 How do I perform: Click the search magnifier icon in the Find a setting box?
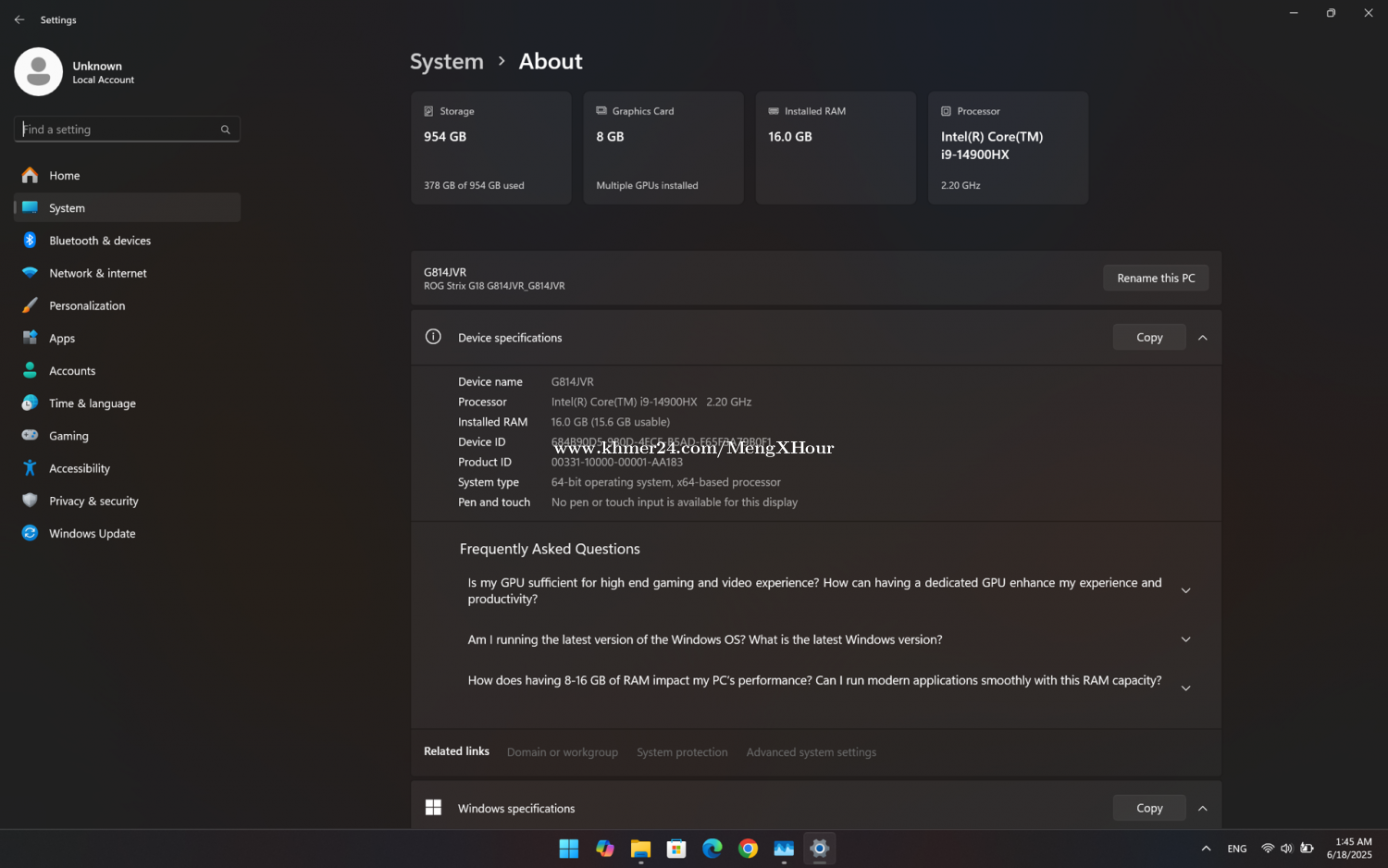225,130
